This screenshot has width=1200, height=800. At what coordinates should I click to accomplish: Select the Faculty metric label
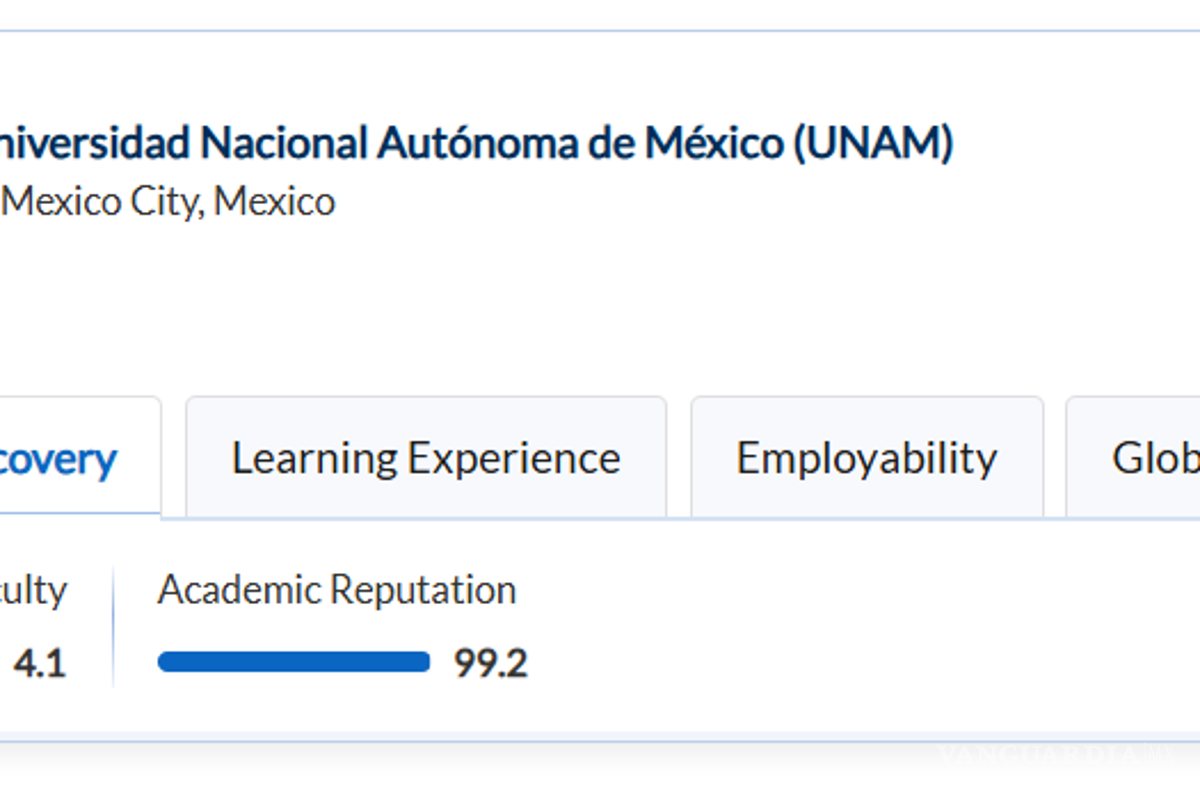[x=32, y=590]
